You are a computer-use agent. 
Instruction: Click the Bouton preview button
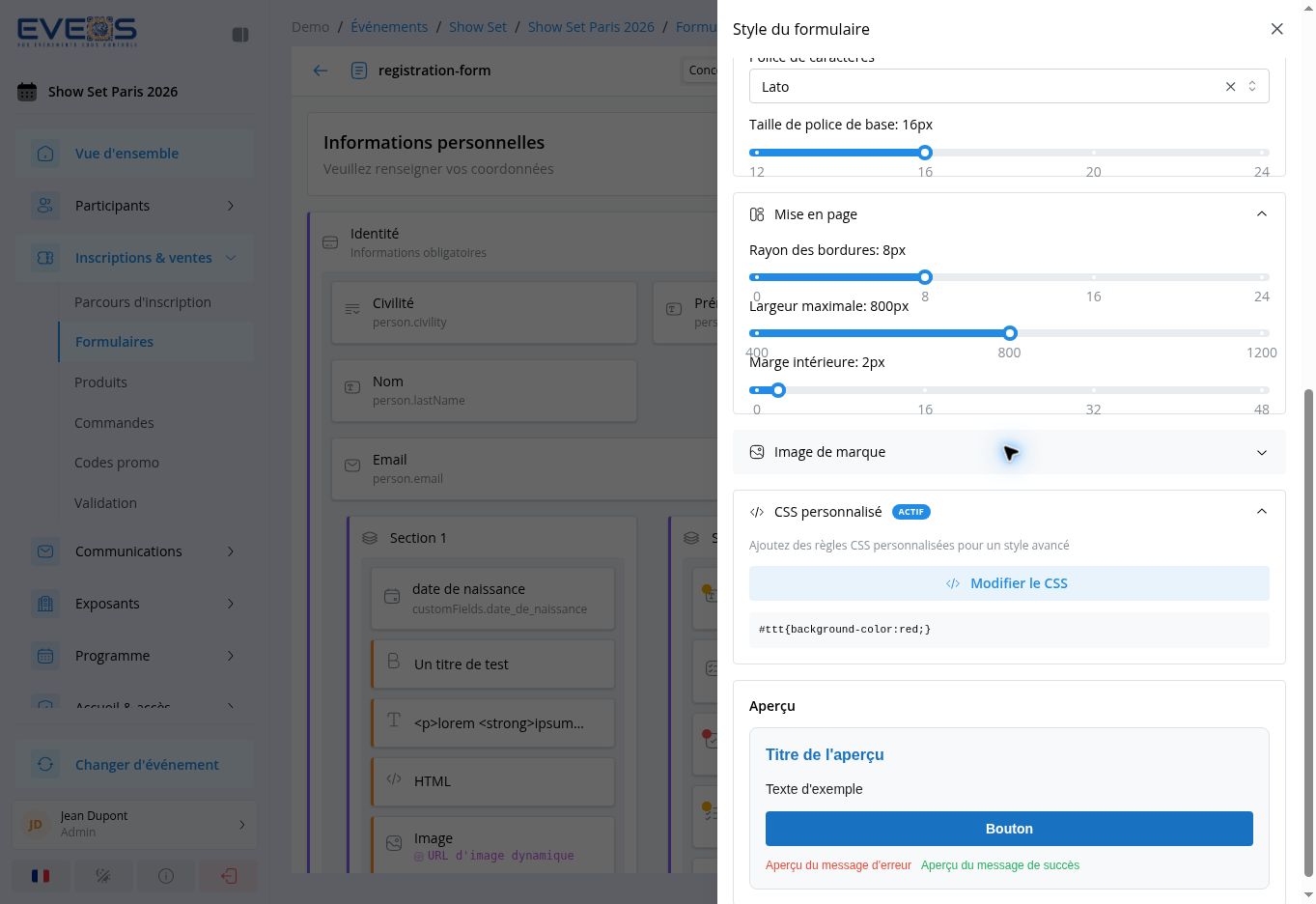[1009, 829]
